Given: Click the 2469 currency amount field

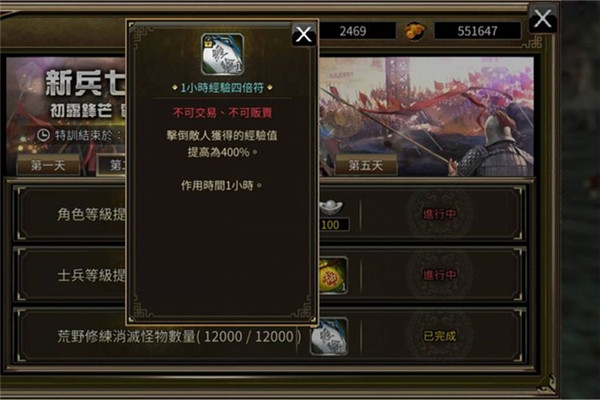Looking at the screenshot, I should click(353, 31).
